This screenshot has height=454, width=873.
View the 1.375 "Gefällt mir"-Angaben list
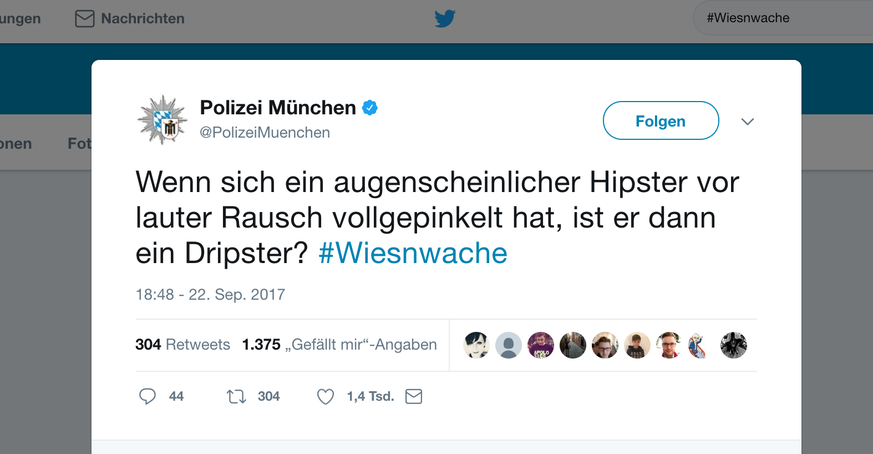(339, 345)
